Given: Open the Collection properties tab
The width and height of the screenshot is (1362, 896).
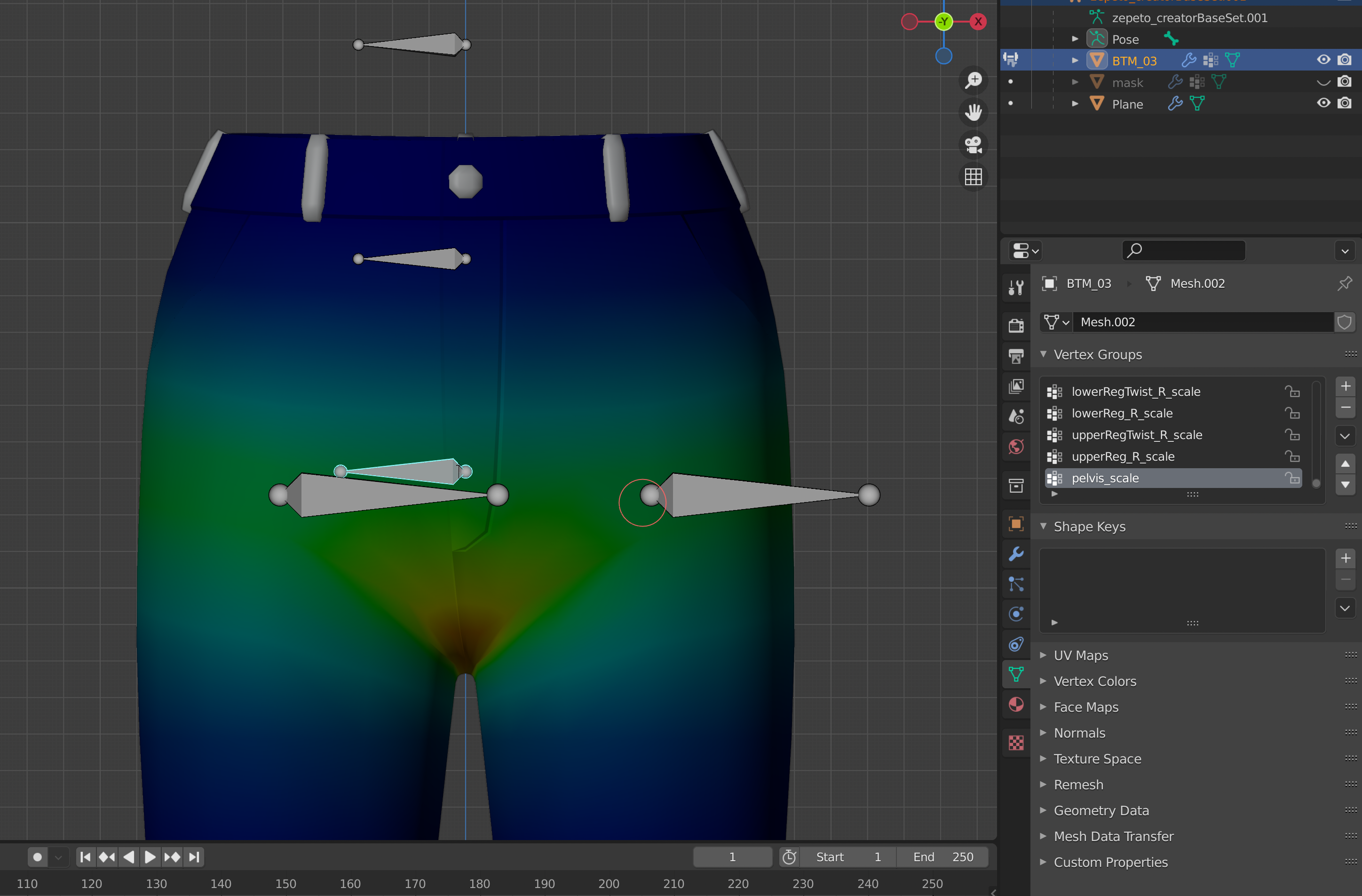Looking at the screenshot, I should click(x=1016, y=485).
